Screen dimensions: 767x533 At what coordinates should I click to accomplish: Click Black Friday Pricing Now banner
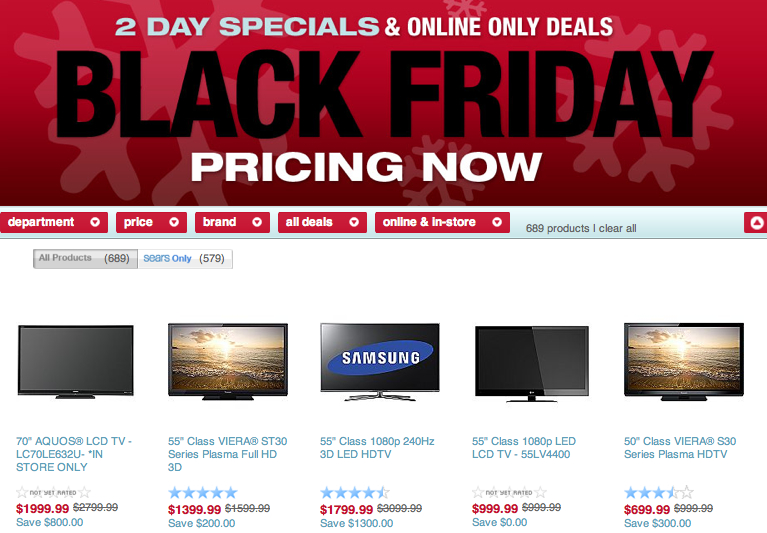tap(384, 103)
